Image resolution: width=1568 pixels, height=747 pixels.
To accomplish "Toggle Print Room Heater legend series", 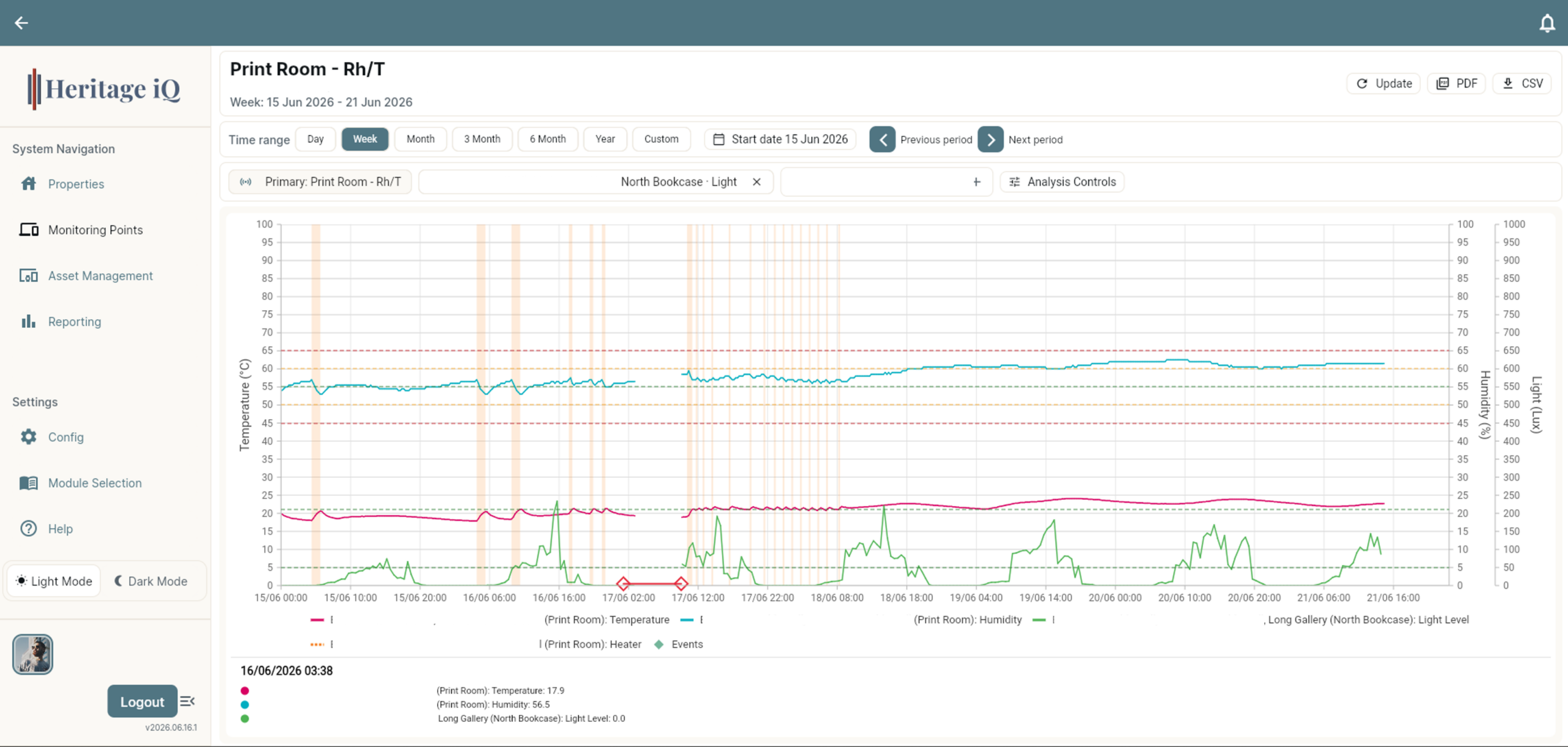I will tap(475, 644).
